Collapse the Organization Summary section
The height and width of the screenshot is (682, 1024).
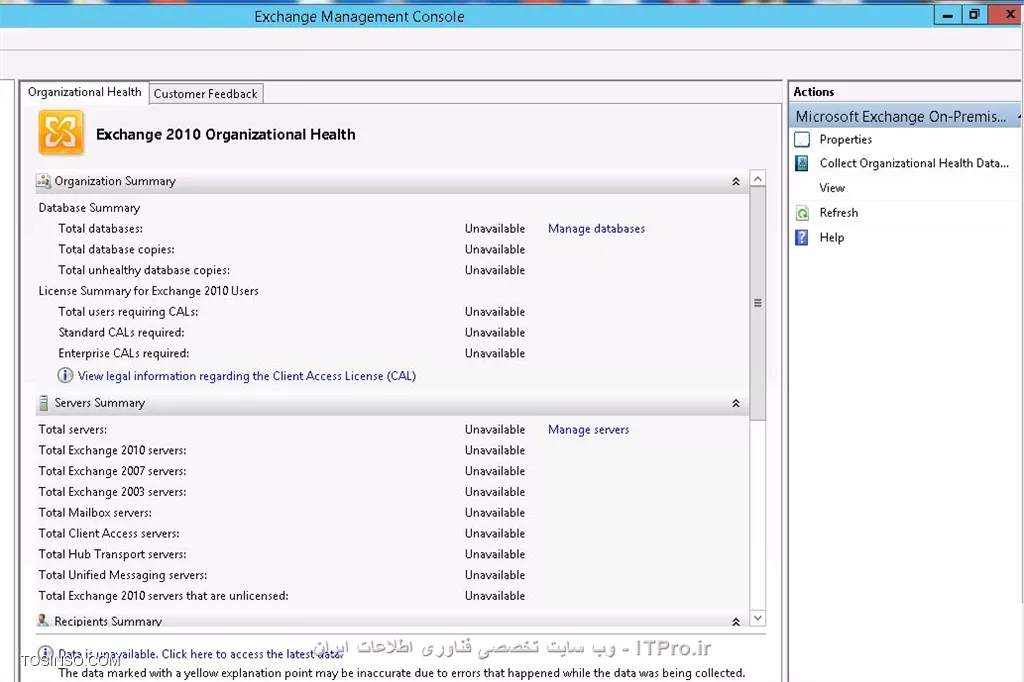[736, 182]
